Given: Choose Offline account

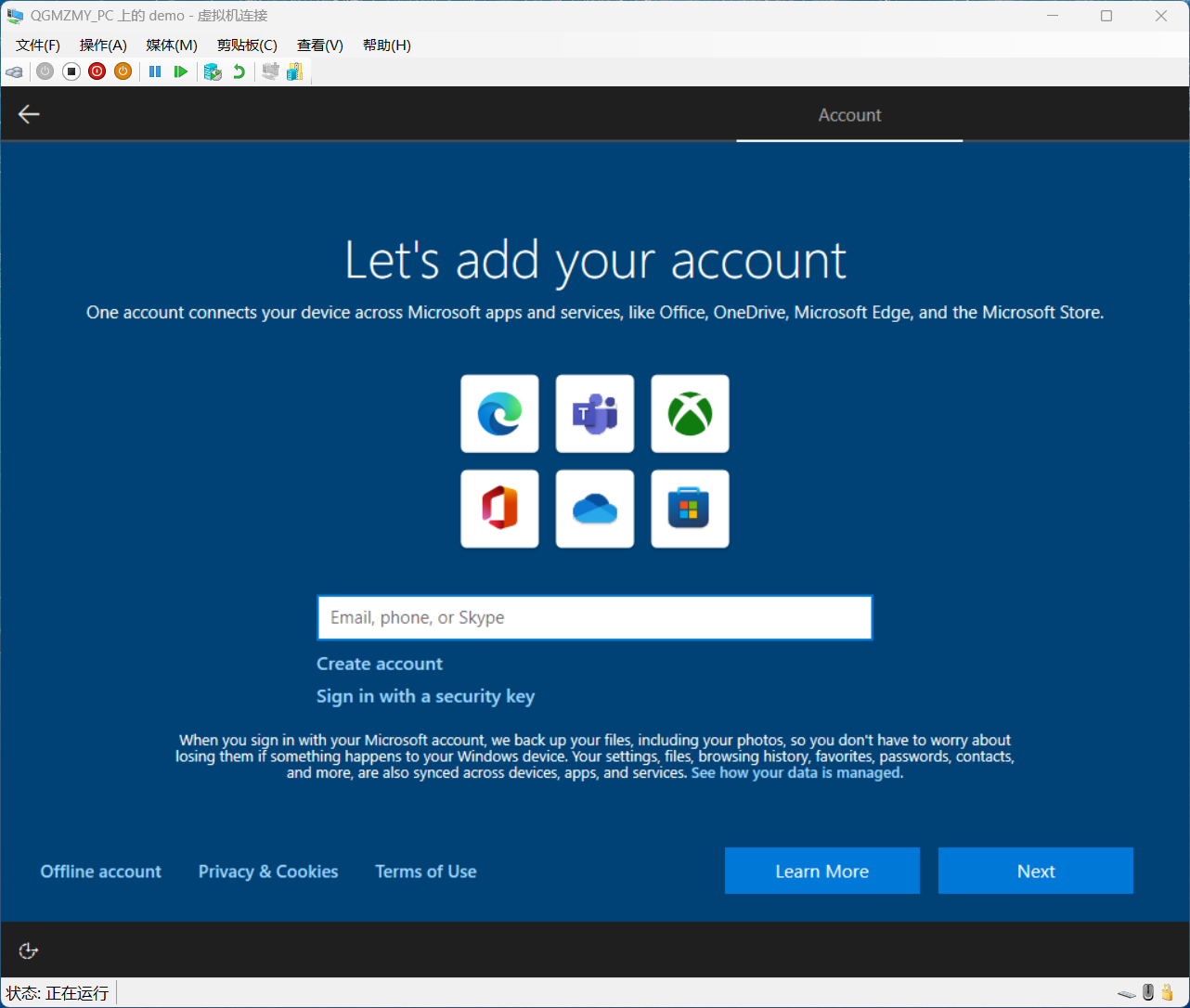Looking at the screenshot, I should [101, 872].
